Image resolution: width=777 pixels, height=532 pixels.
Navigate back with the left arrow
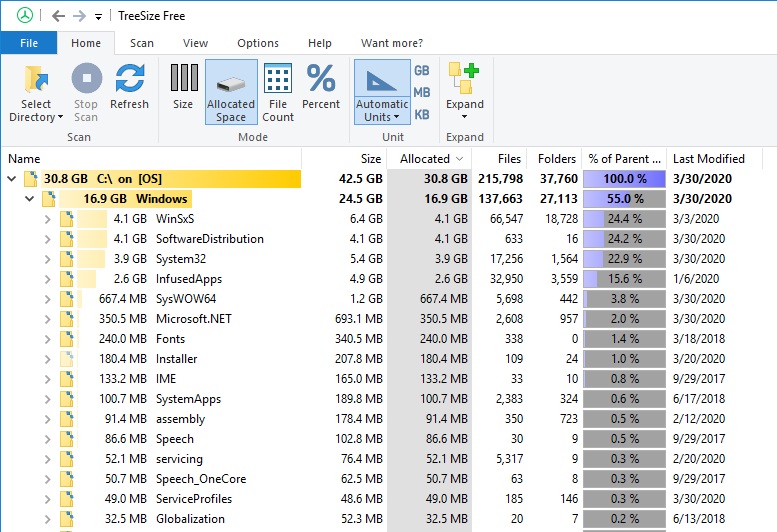coord(58,16)
